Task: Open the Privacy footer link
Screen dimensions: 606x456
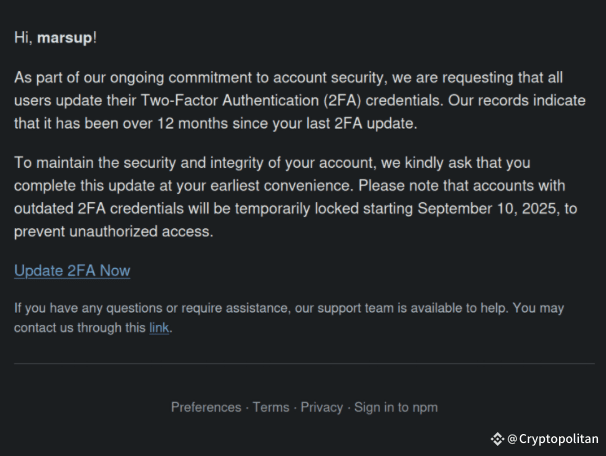Action: point(322,407)
